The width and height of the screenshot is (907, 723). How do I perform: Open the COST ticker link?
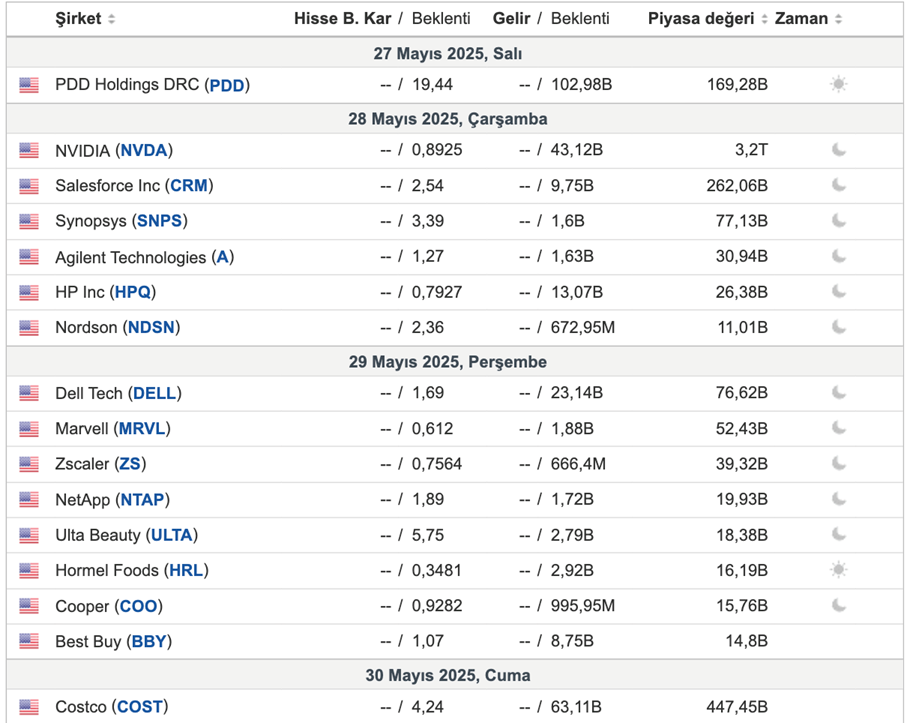140,707
